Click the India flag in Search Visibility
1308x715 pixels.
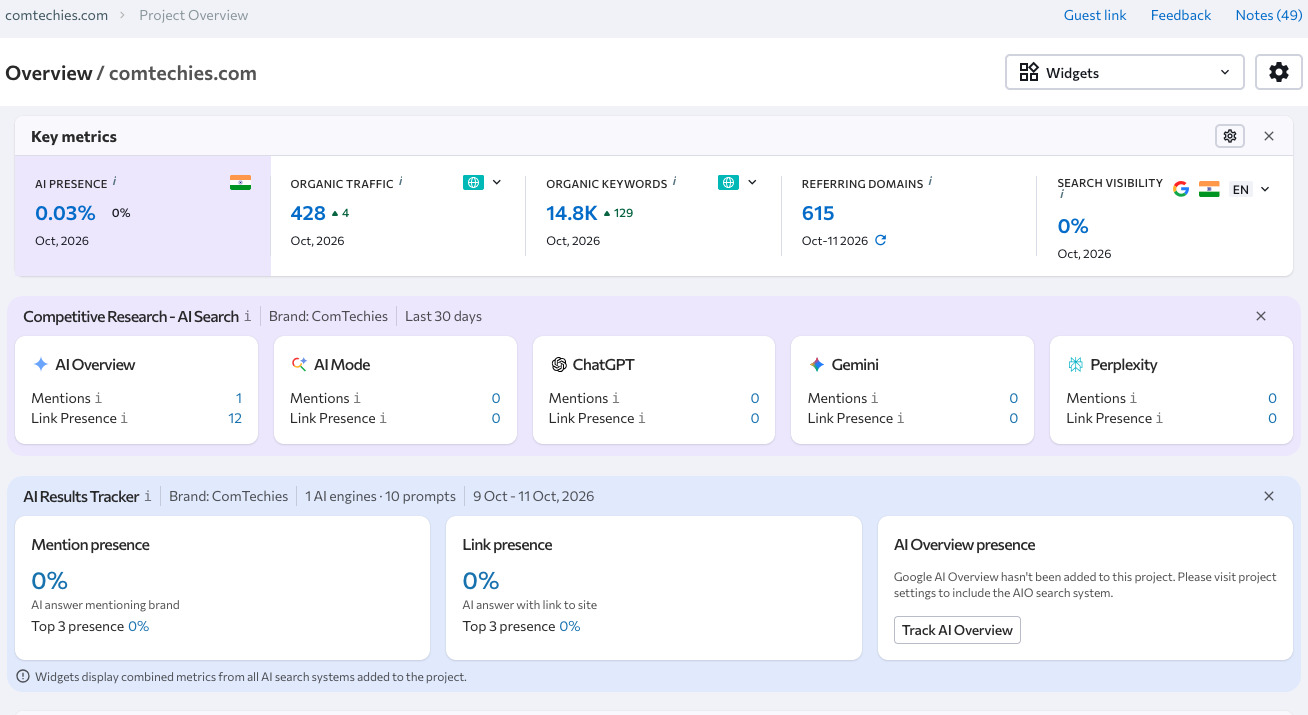point(1209,189)
